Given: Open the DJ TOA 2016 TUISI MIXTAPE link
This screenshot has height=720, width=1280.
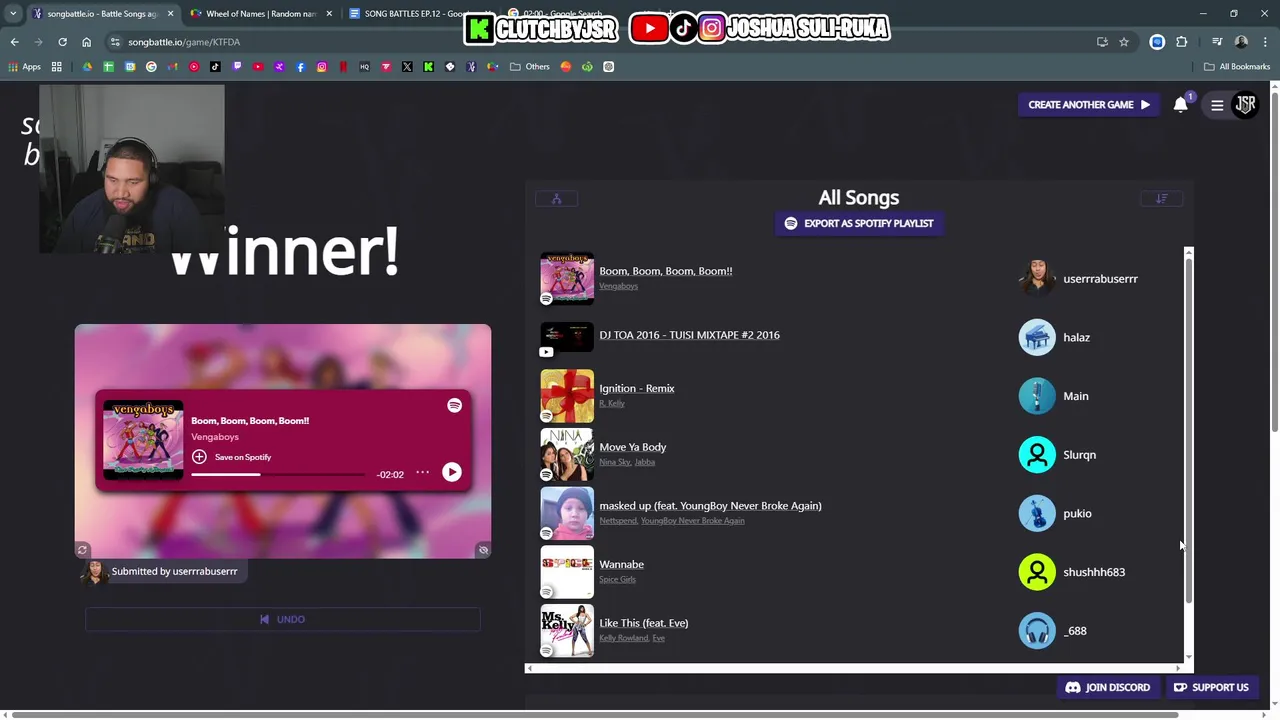Looking at the screenshot, I should tap(689, 335).
